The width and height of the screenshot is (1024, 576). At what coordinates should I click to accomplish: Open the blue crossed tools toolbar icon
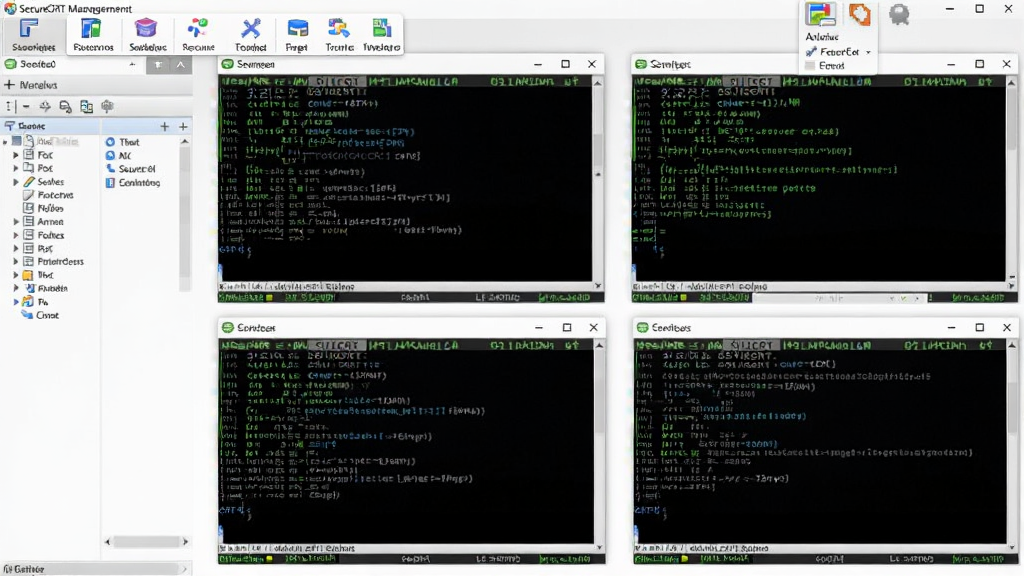pyautogui.click(x=250, y=29)
